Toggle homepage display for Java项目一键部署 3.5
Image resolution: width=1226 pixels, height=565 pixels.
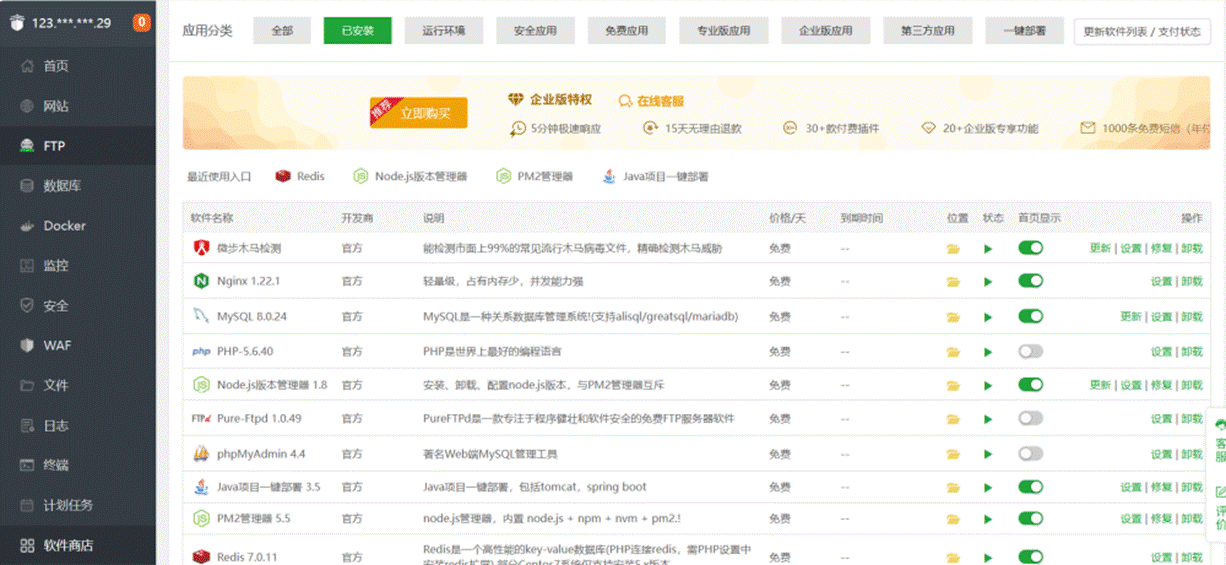(1030, 487)
